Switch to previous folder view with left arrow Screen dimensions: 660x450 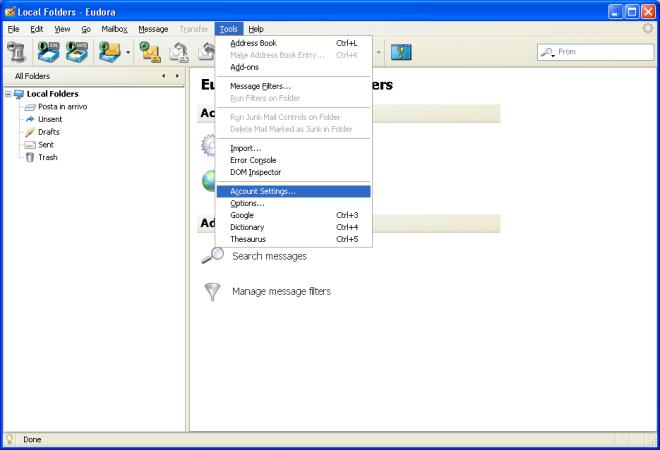164,76
